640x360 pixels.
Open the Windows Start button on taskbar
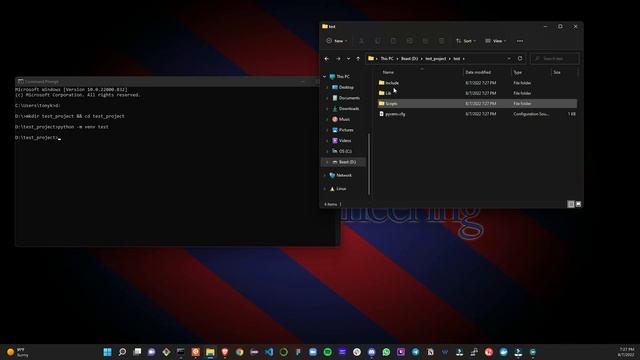tap(107, 352)
